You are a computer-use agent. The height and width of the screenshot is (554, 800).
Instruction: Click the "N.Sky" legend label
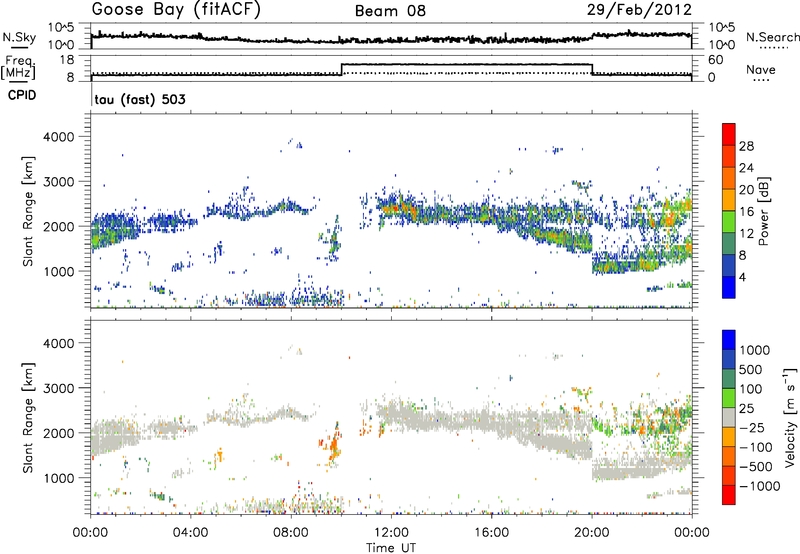[19, 37]
